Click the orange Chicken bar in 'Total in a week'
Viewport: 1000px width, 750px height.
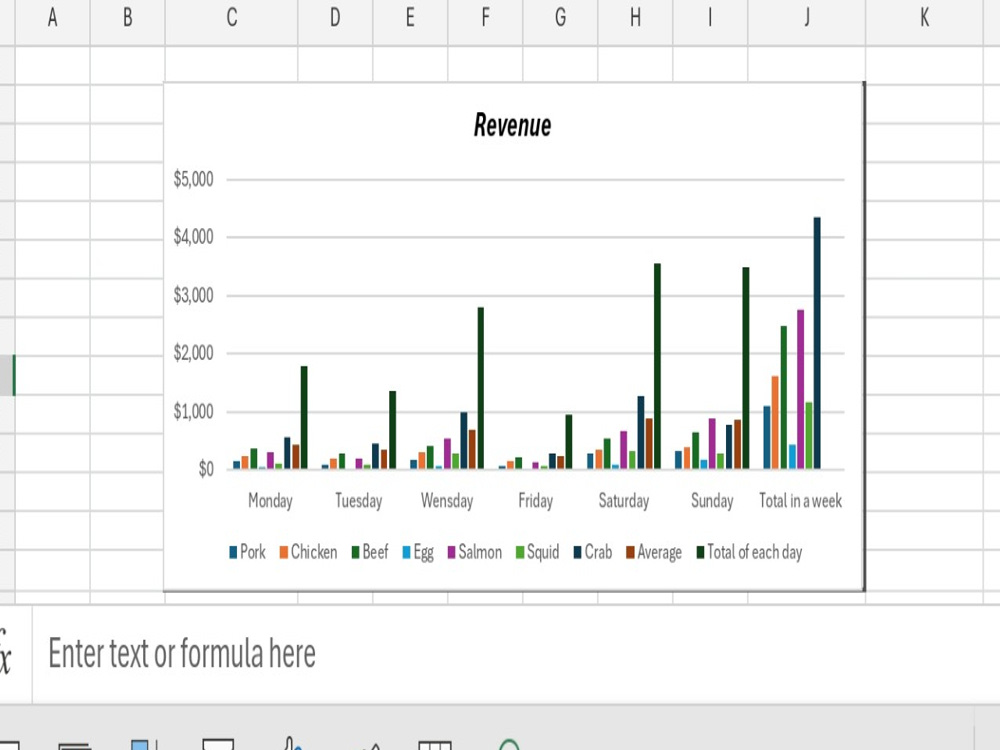click(775, 423)
